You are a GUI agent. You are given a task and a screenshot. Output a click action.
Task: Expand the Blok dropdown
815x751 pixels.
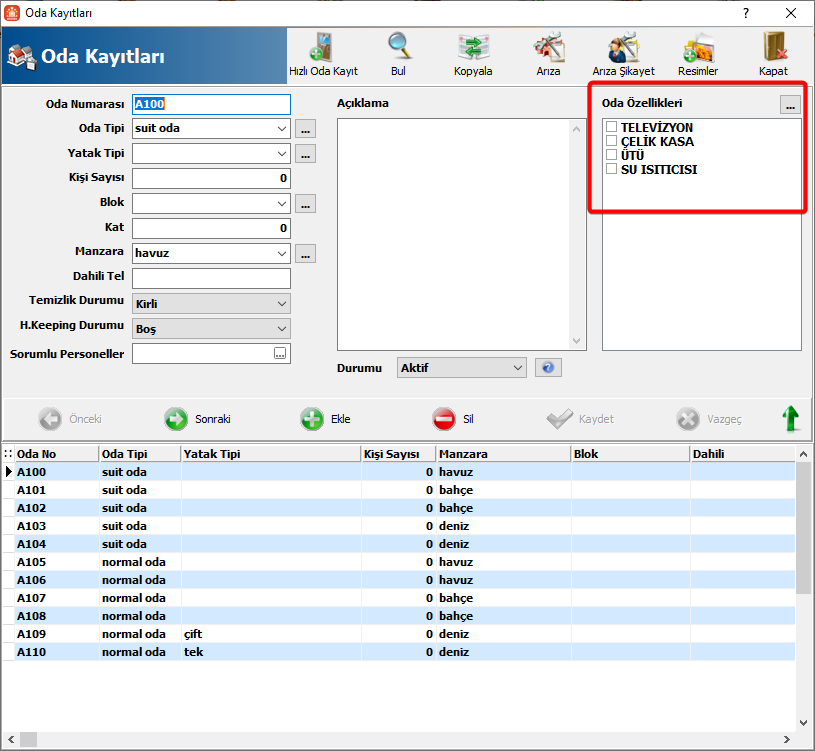pos(282,204)
